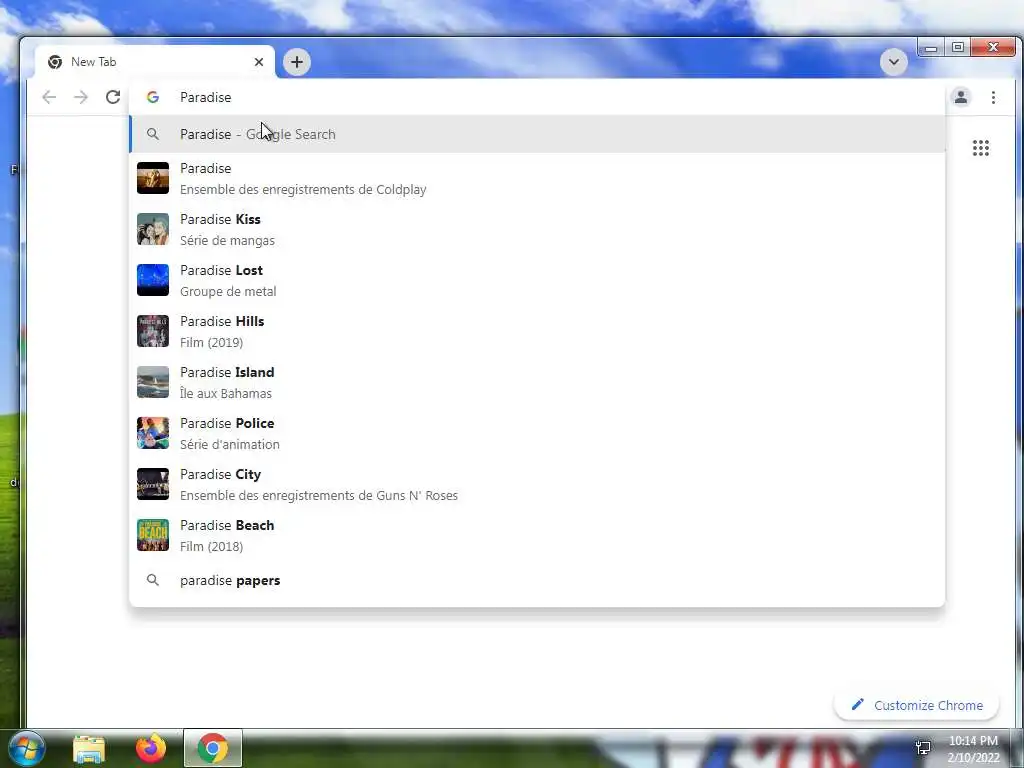Click the Paradise Hills poster thumbnail

click(x=153, y=331)
